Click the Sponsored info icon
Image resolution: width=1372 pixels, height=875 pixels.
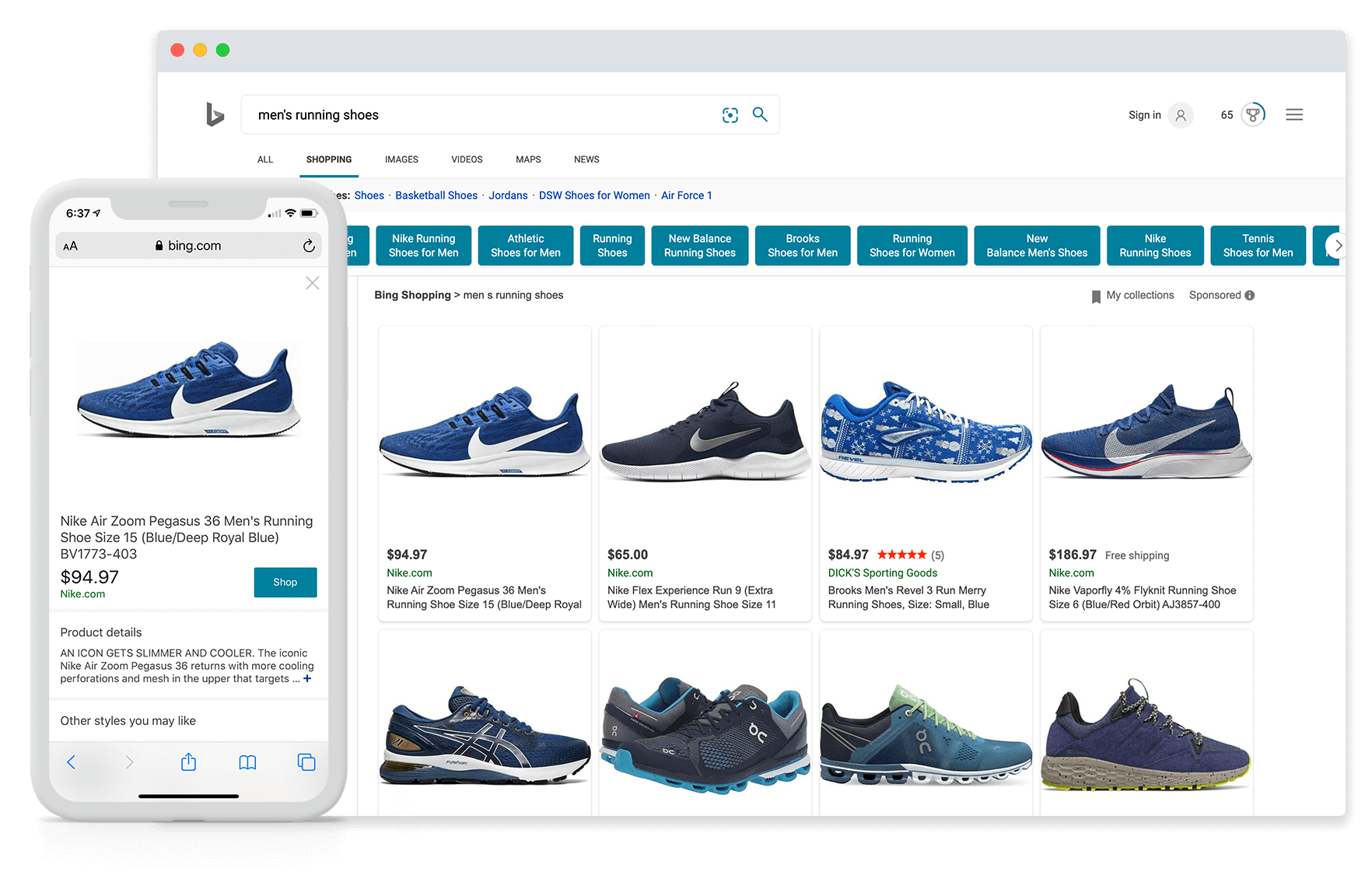(1250, 296)
